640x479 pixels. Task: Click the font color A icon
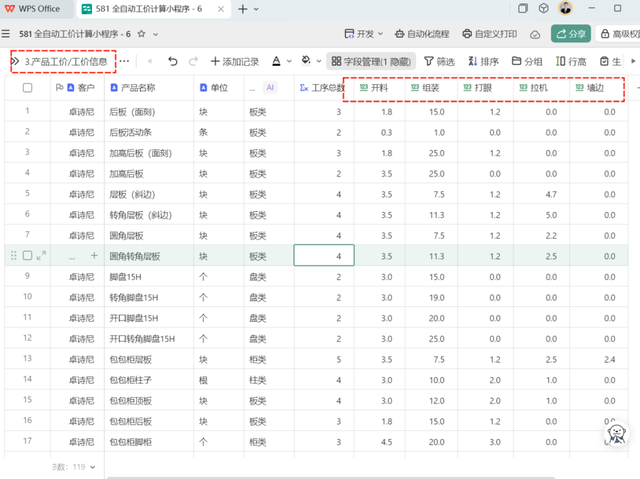point(276,61)
